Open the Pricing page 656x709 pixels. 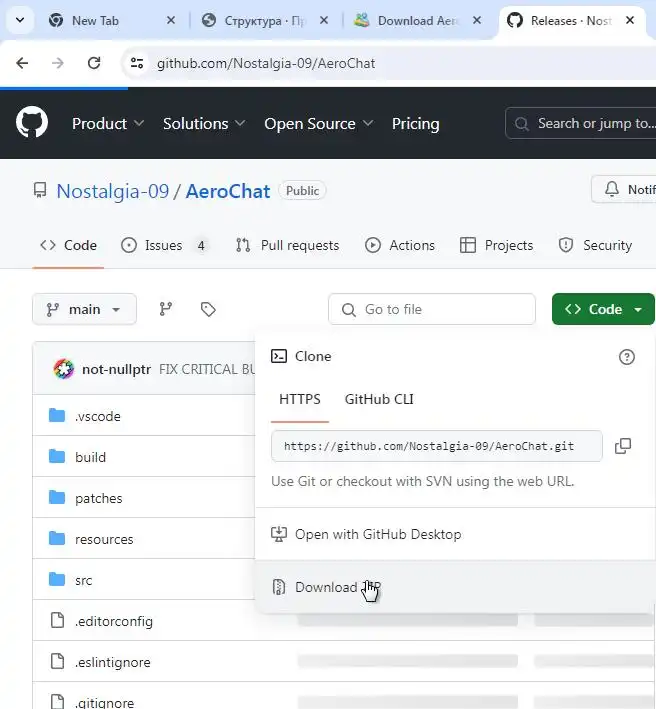pyautogui.click(x=415, y=123)
